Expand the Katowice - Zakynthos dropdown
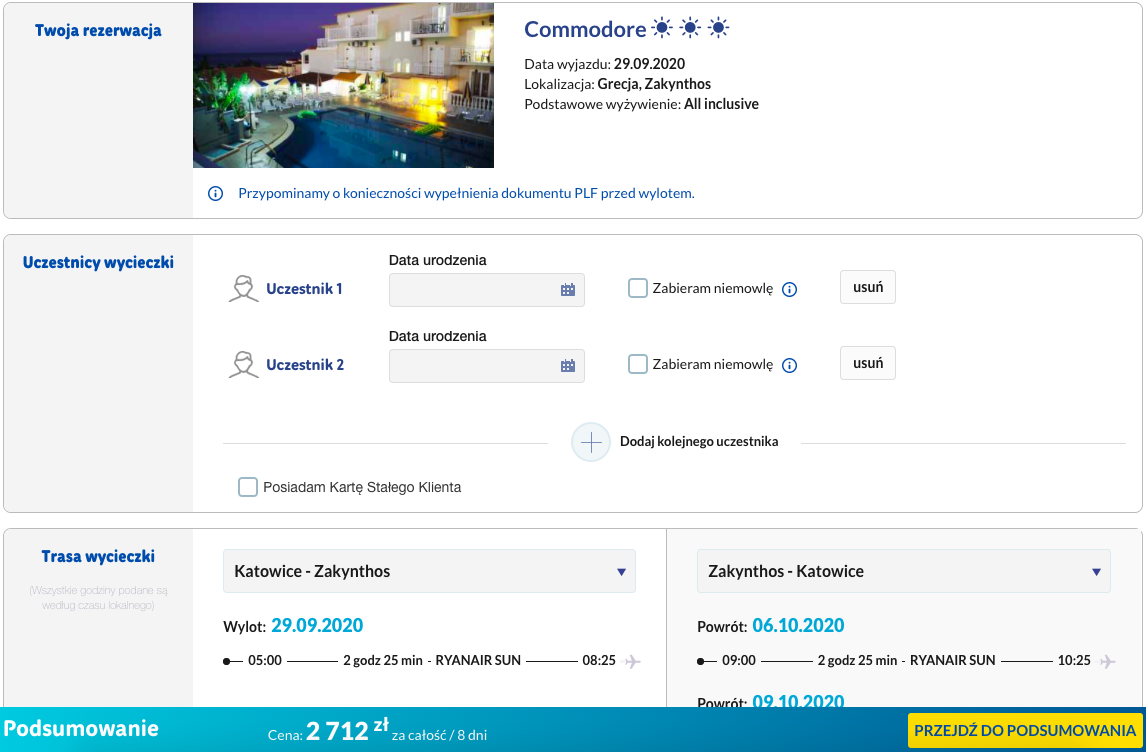This screenshot has height=752, width=1146. [429, 571]
